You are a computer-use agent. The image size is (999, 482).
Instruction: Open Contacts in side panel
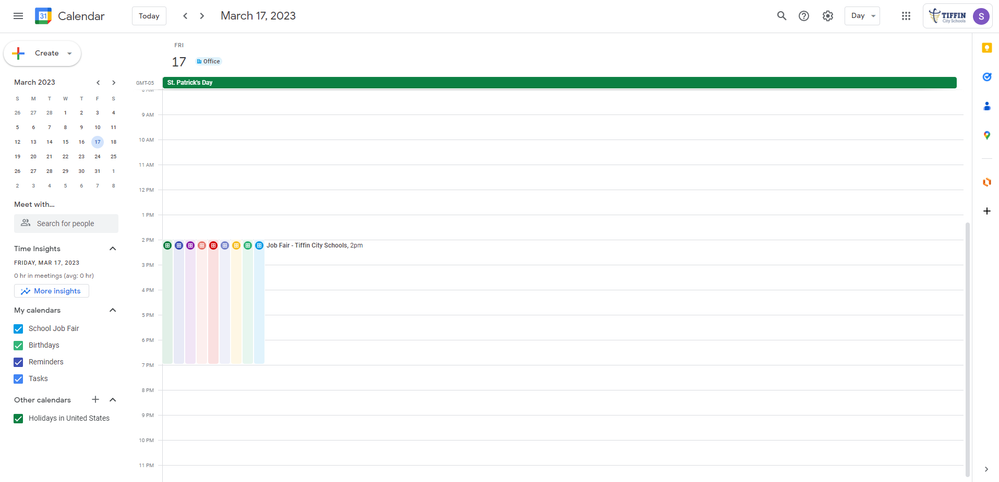tap(987, 106)
